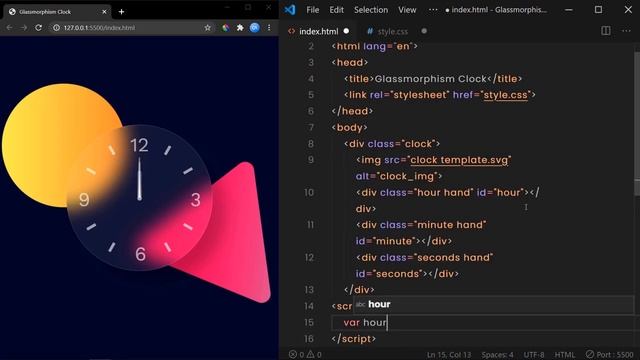Open the Chrome three-dot menu
Viewport: 640px width, 360px height.
(x=269, y=28)
